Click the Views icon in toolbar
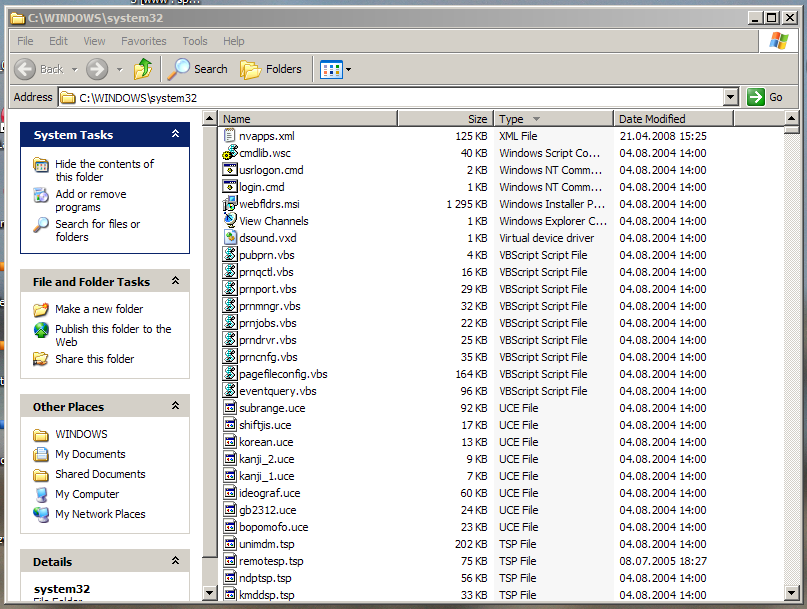Image resolution: width=807 pixels, height=609 pixels. pos(331,69)
